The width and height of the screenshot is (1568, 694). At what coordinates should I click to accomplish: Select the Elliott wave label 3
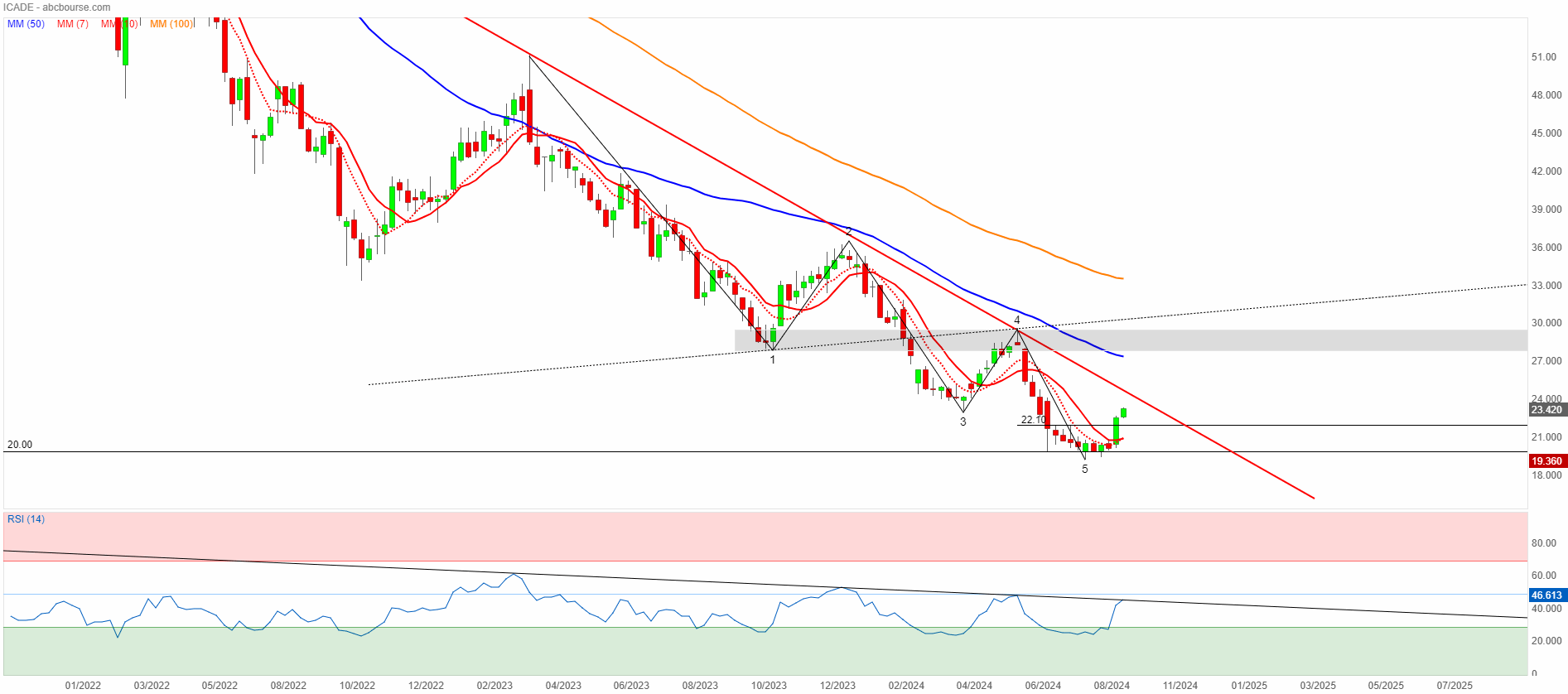pyautogui.click(x=963, y=422)
